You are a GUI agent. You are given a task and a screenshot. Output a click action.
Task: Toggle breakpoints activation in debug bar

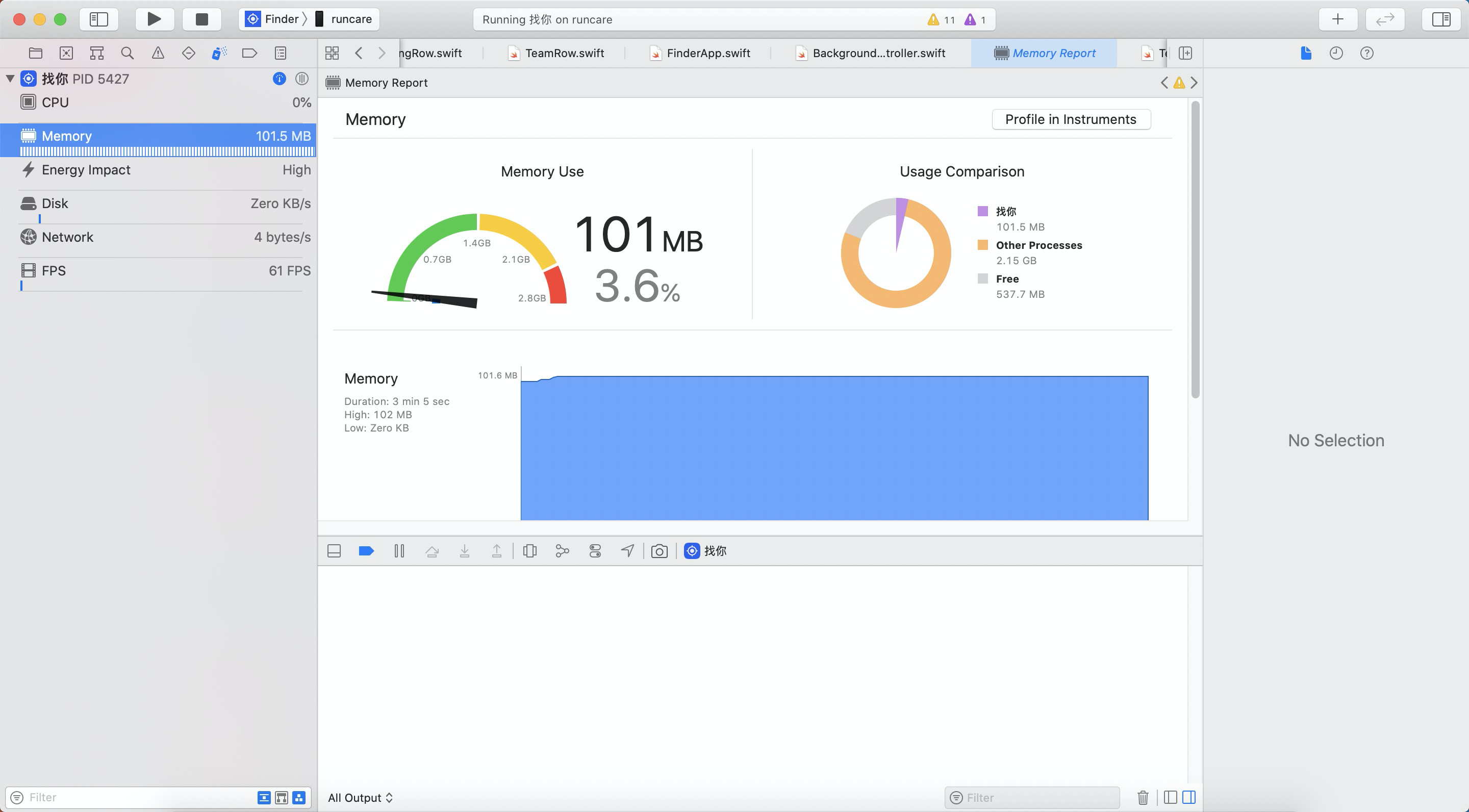366,551
